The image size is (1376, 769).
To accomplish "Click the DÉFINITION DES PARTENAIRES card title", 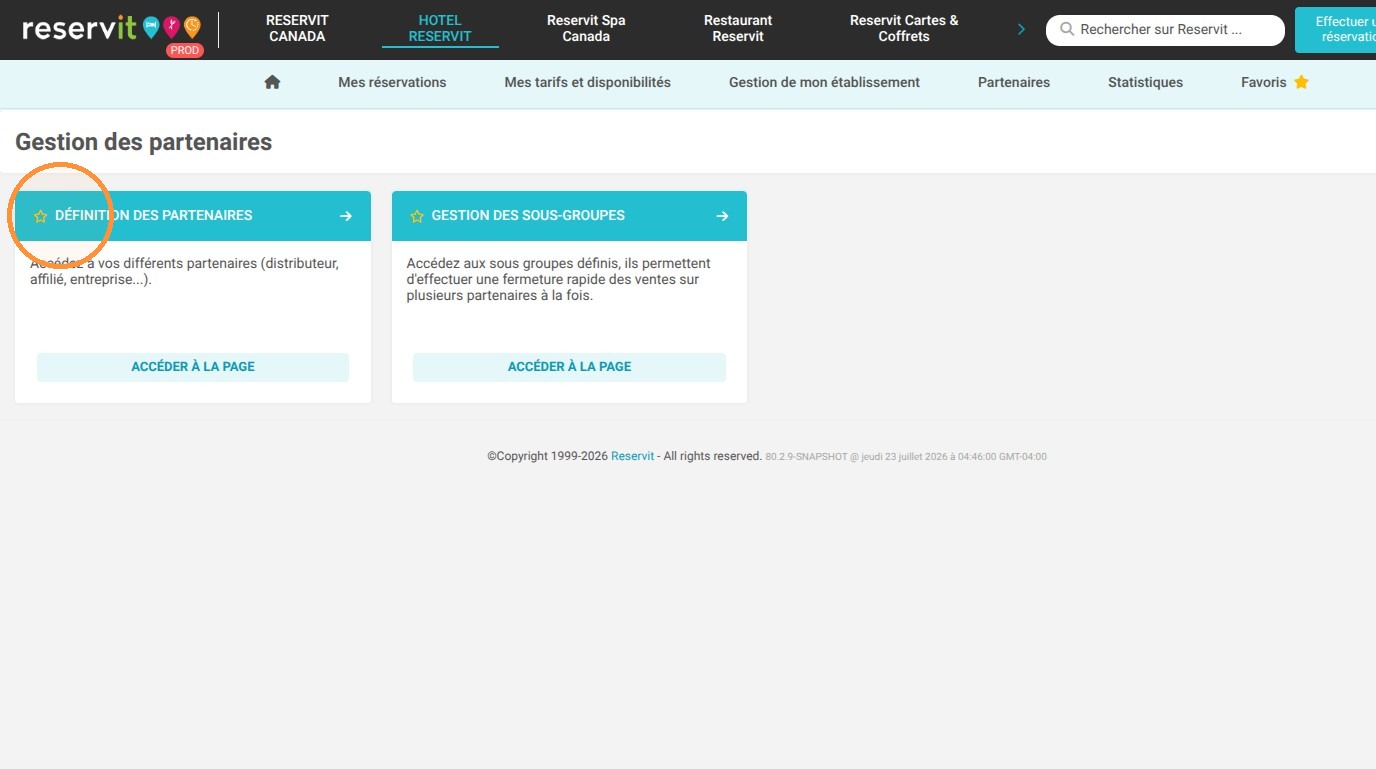I will click(154, 215).
